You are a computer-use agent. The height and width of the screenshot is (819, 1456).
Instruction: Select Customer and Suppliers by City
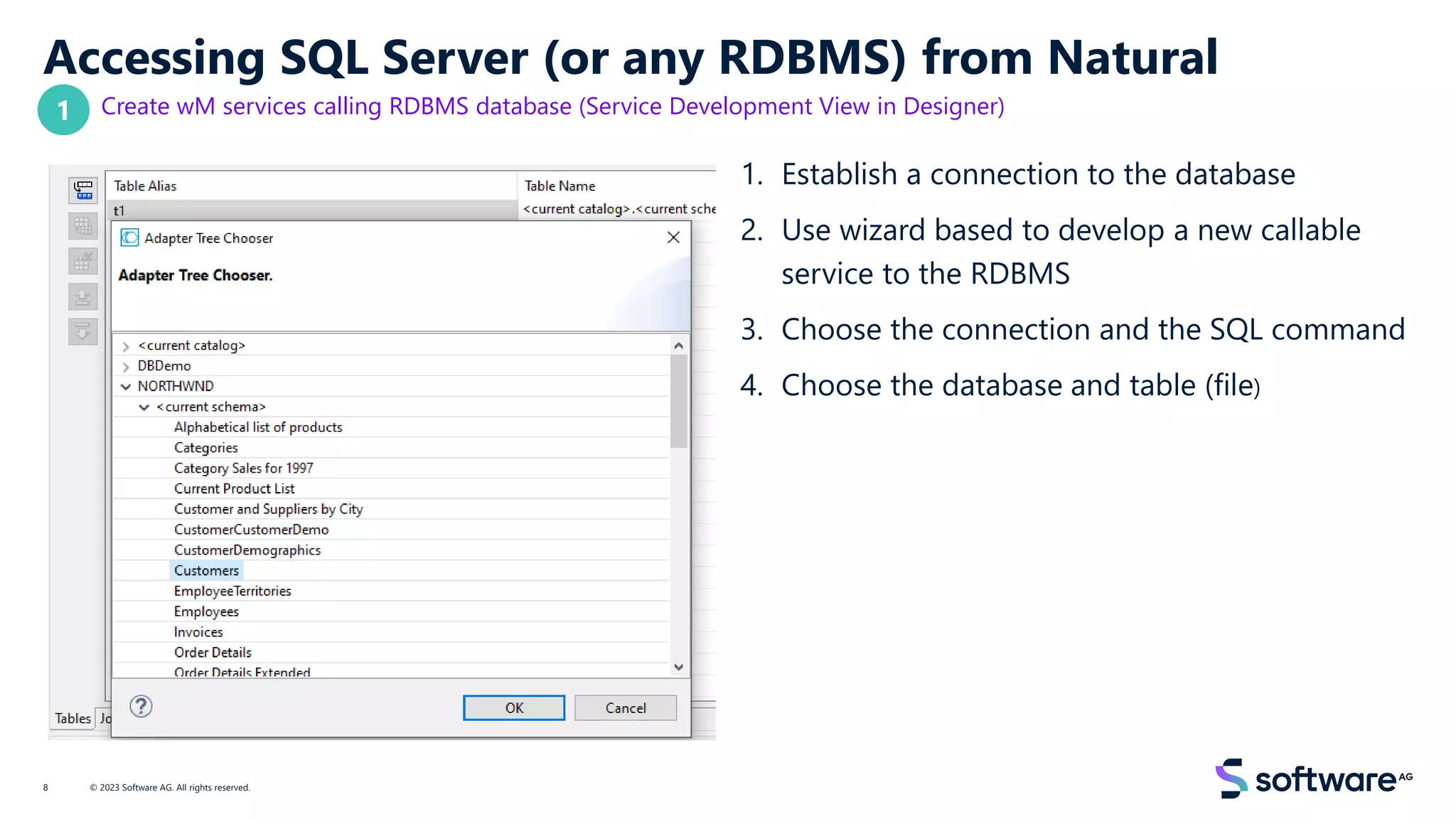269,509
